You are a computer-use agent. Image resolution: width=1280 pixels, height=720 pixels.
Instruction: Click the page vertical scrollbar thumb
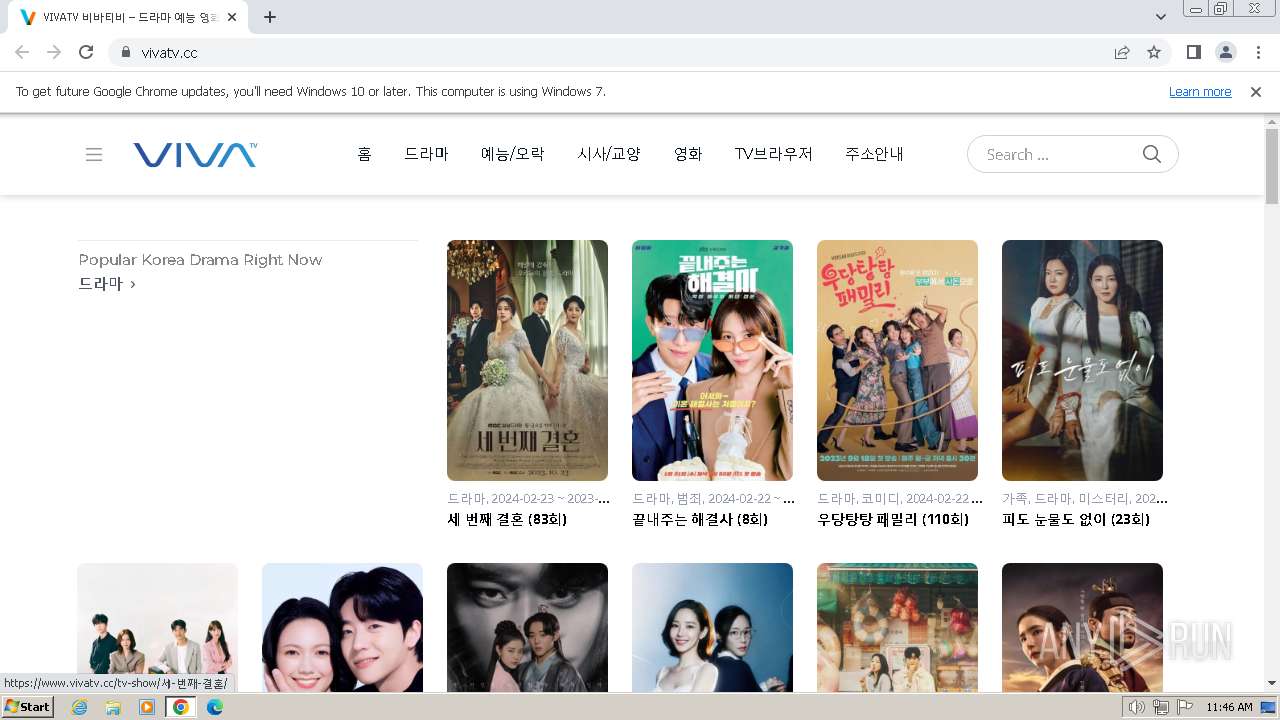click(1272, 166)
